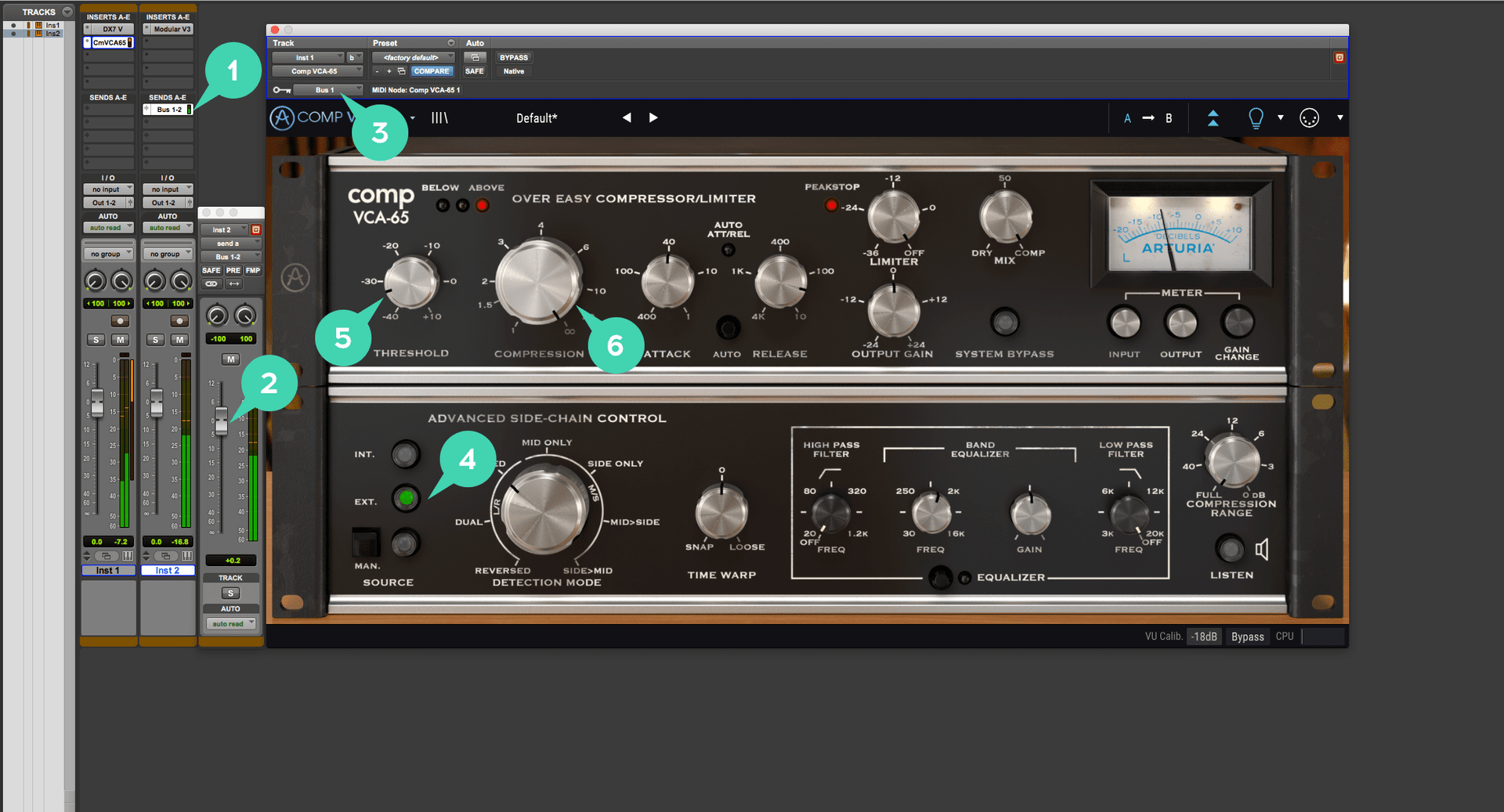Viewport: 1504px width, 812px height.
Task: Record-enable the Inst 1 track
Action: 119,321
